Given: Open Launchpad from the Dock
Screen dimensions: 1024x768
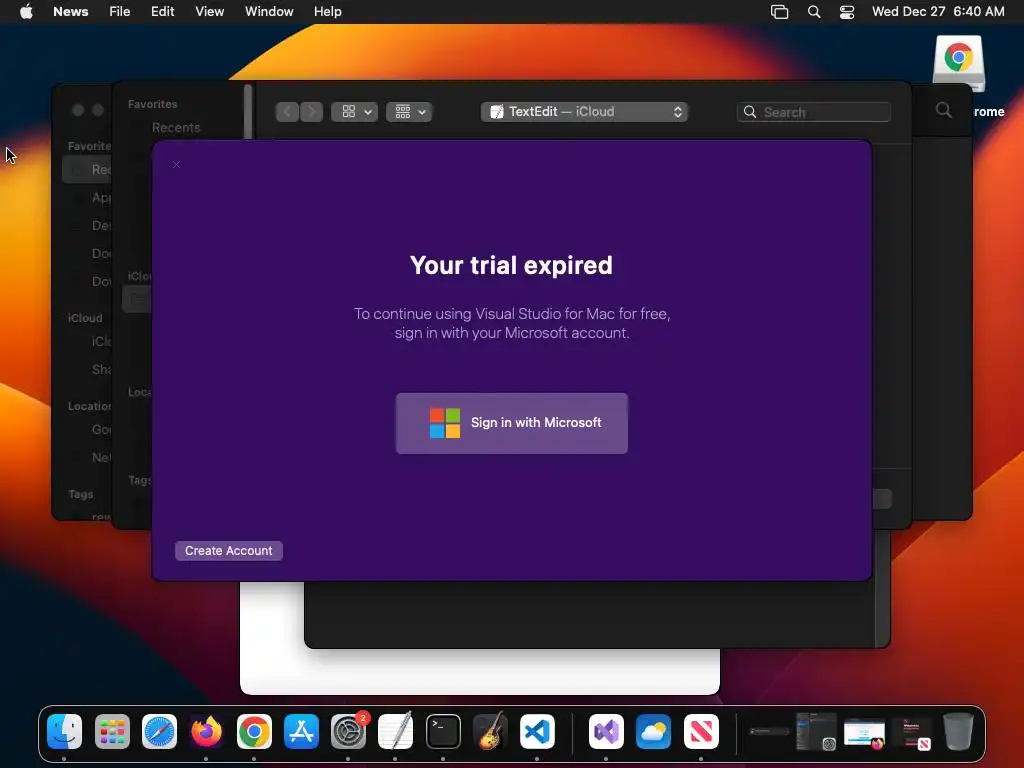Looking at the screenshot, I should coord(112,731).
